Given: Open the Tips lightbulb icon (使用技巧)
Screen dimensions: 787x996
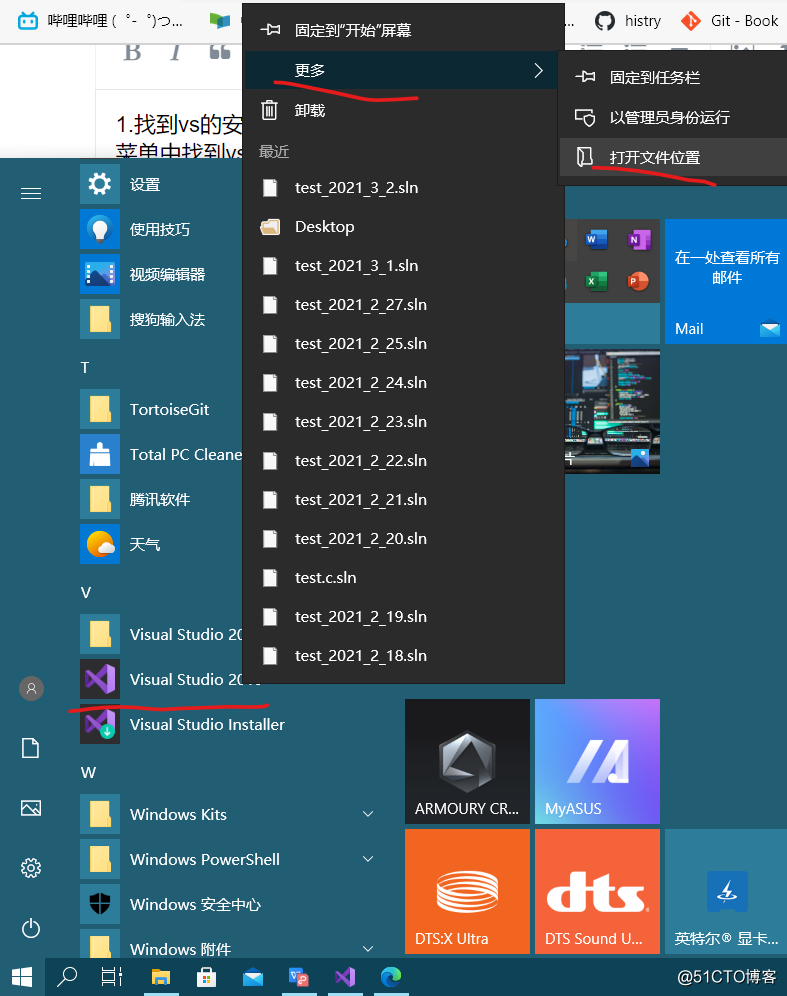Looking at the screenshot, I should (x=100, y=229).
